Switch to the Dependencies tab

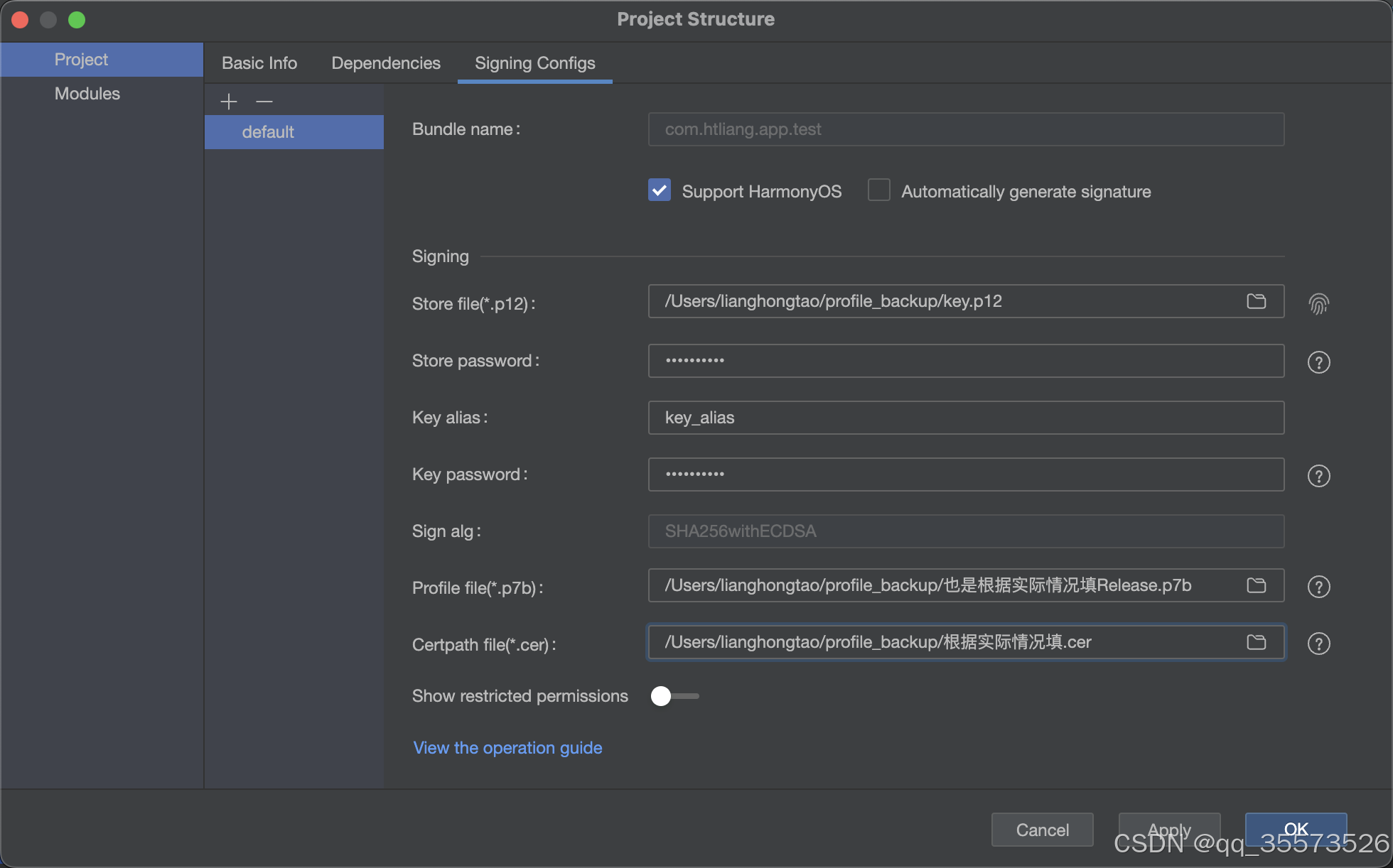pyautogui.click(x=386, y=63)
